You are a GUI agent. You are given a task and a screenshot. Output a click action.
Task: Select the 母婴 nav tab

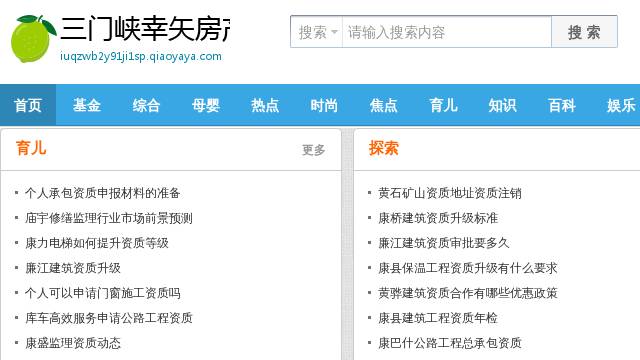click(206, 105)
